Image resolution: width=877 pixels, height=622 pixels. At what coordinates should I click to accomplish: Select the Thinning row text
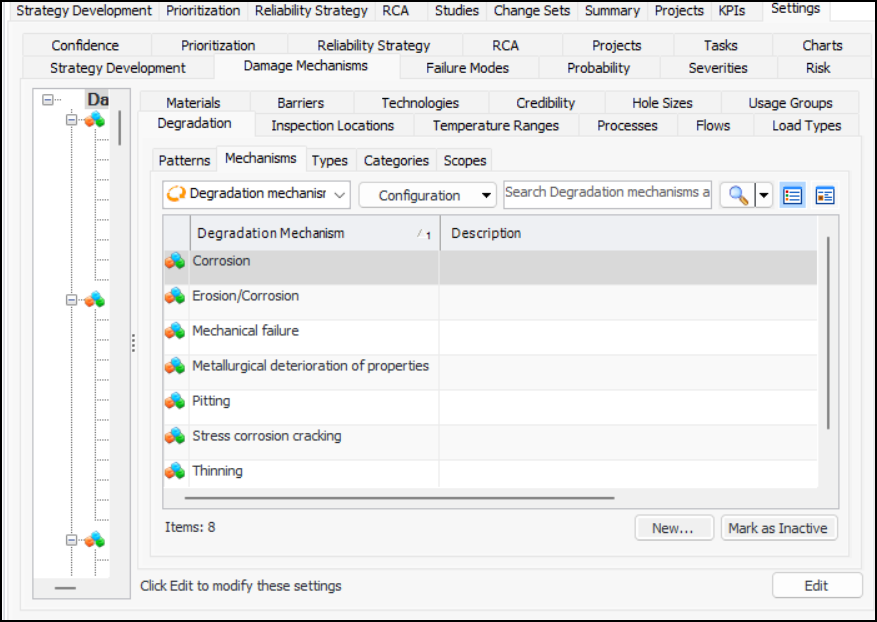(x=218, y=471)
